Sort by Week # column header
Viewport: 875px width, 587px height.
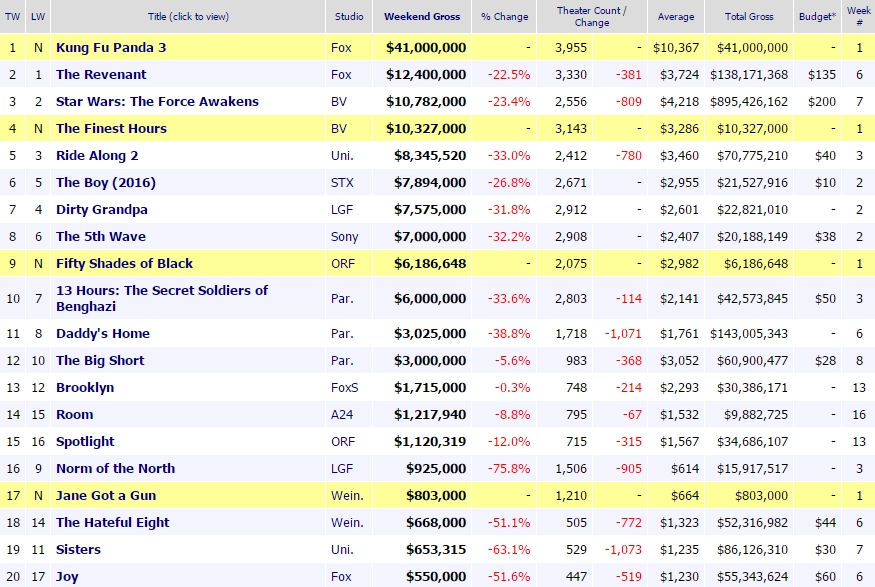click(859, 16)
